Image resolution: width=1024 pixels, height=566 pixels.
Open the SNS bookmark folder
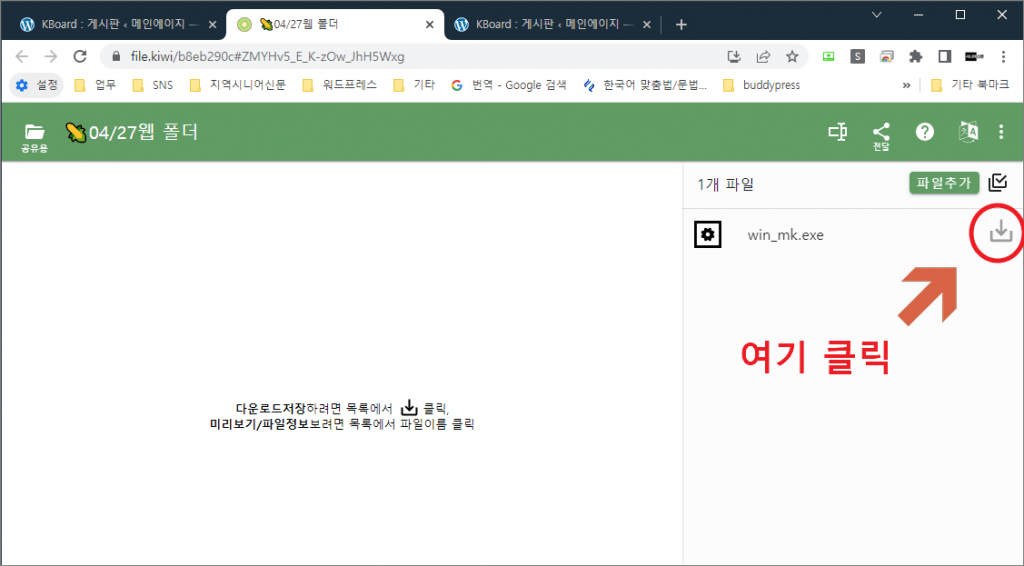click(x=153, y=85)
